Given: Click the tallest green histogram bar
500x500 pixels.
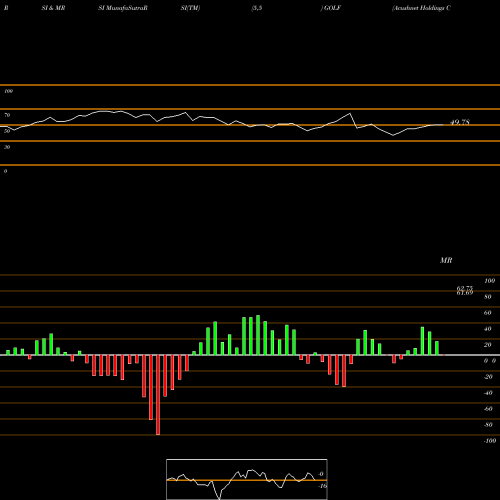Looking at the screenshot, I should pos(258,335).
